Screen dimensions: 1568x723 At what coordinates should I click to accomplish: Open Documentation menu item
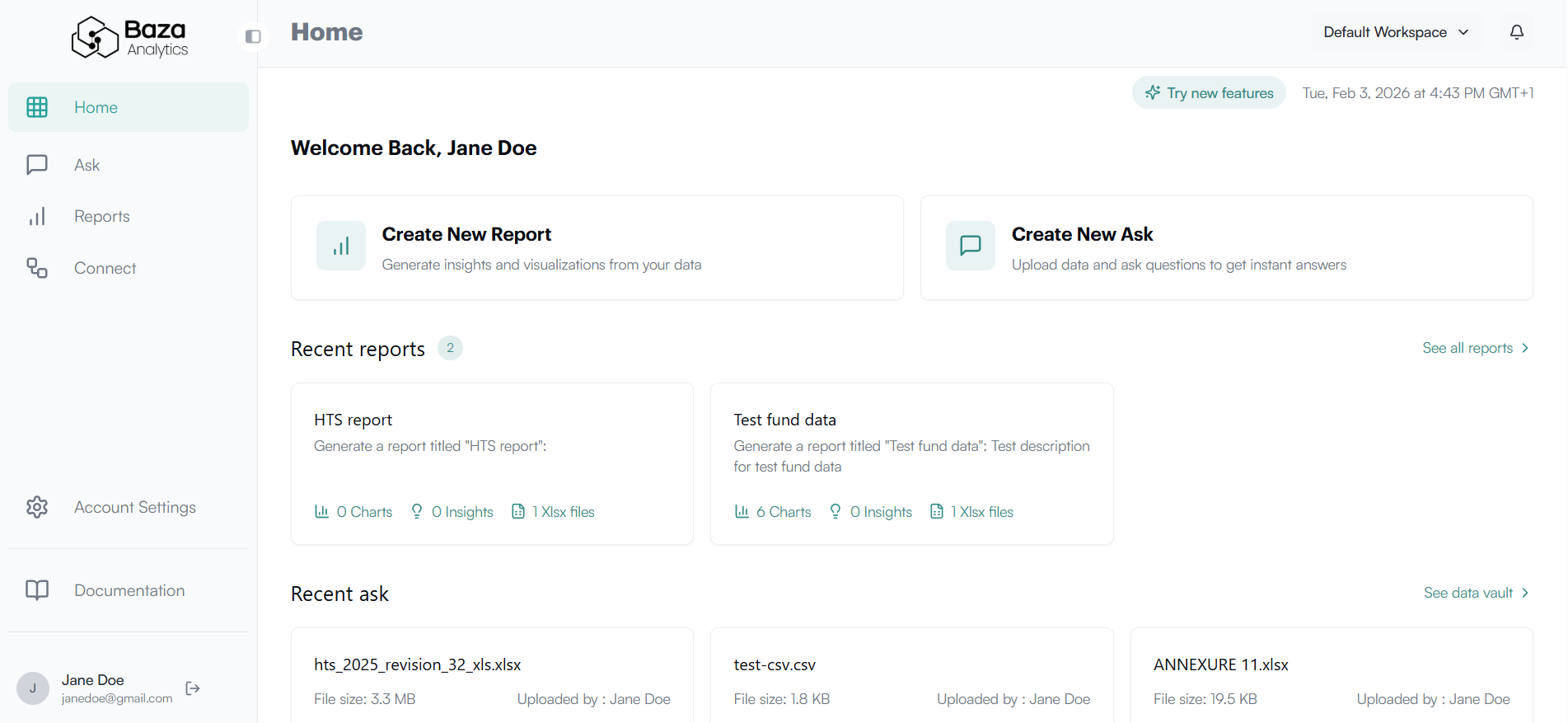click(129, 590)
